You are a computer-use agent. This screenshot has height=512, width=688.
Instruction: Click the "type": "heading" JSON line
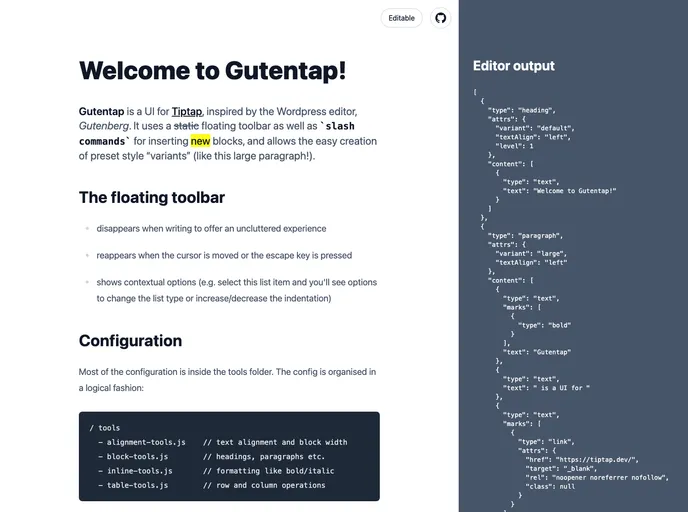523,110
